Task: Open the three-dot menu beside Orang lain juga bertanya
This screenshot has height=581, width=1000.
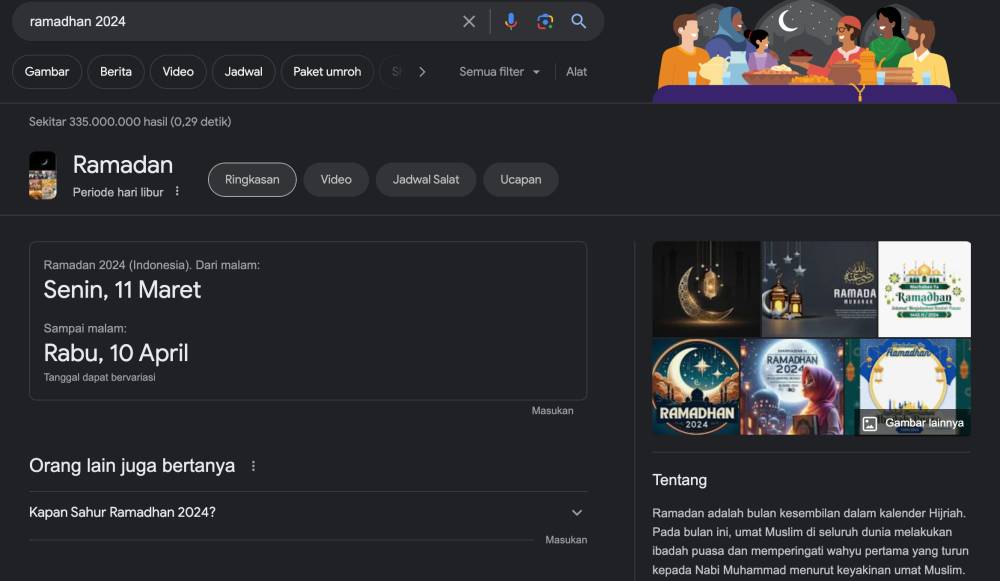Action: (x=253, y=466)
